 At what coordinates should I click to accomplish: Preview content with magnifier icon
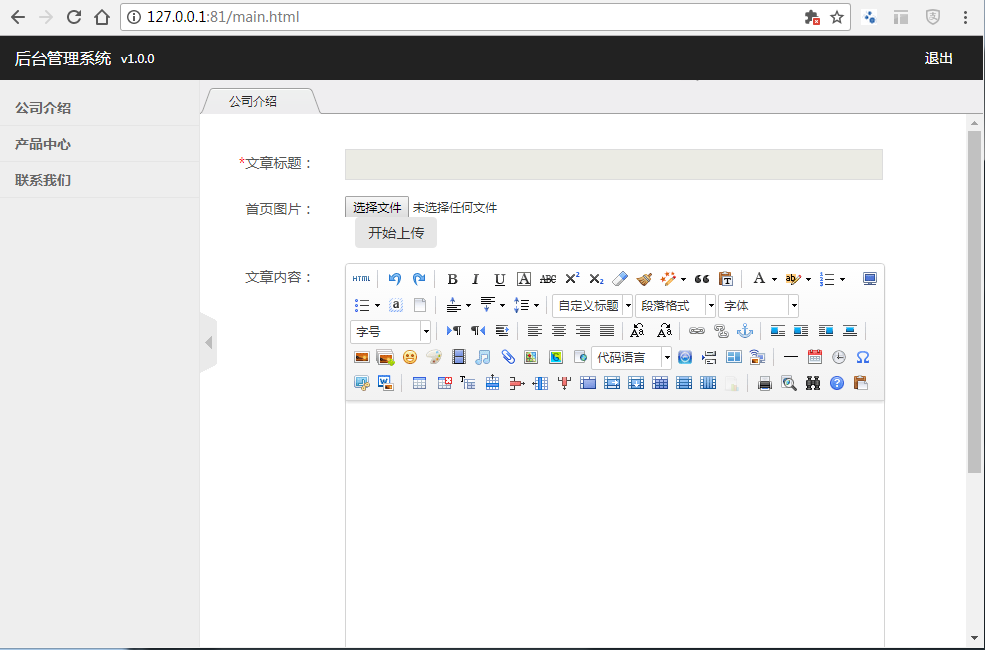click(788, 383)
